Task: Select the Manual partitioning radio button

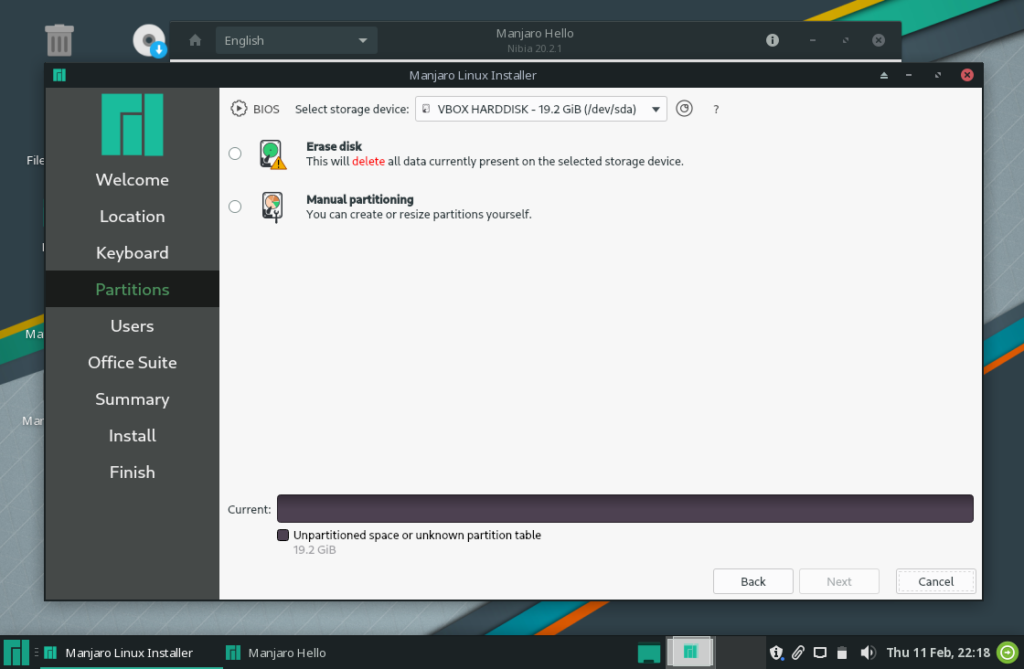Action: point(235,206)
